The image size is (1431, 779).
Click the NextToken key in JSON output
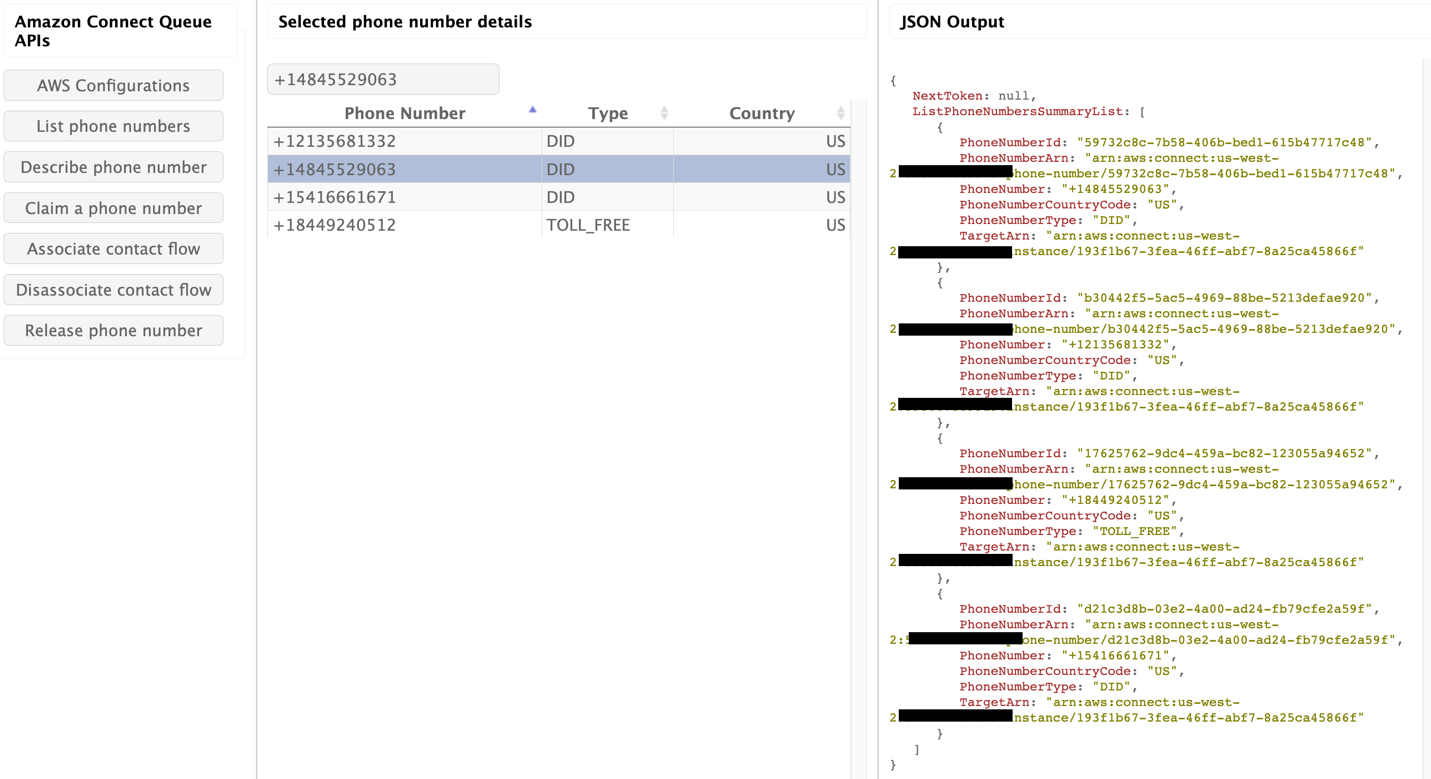coord(948,96)
